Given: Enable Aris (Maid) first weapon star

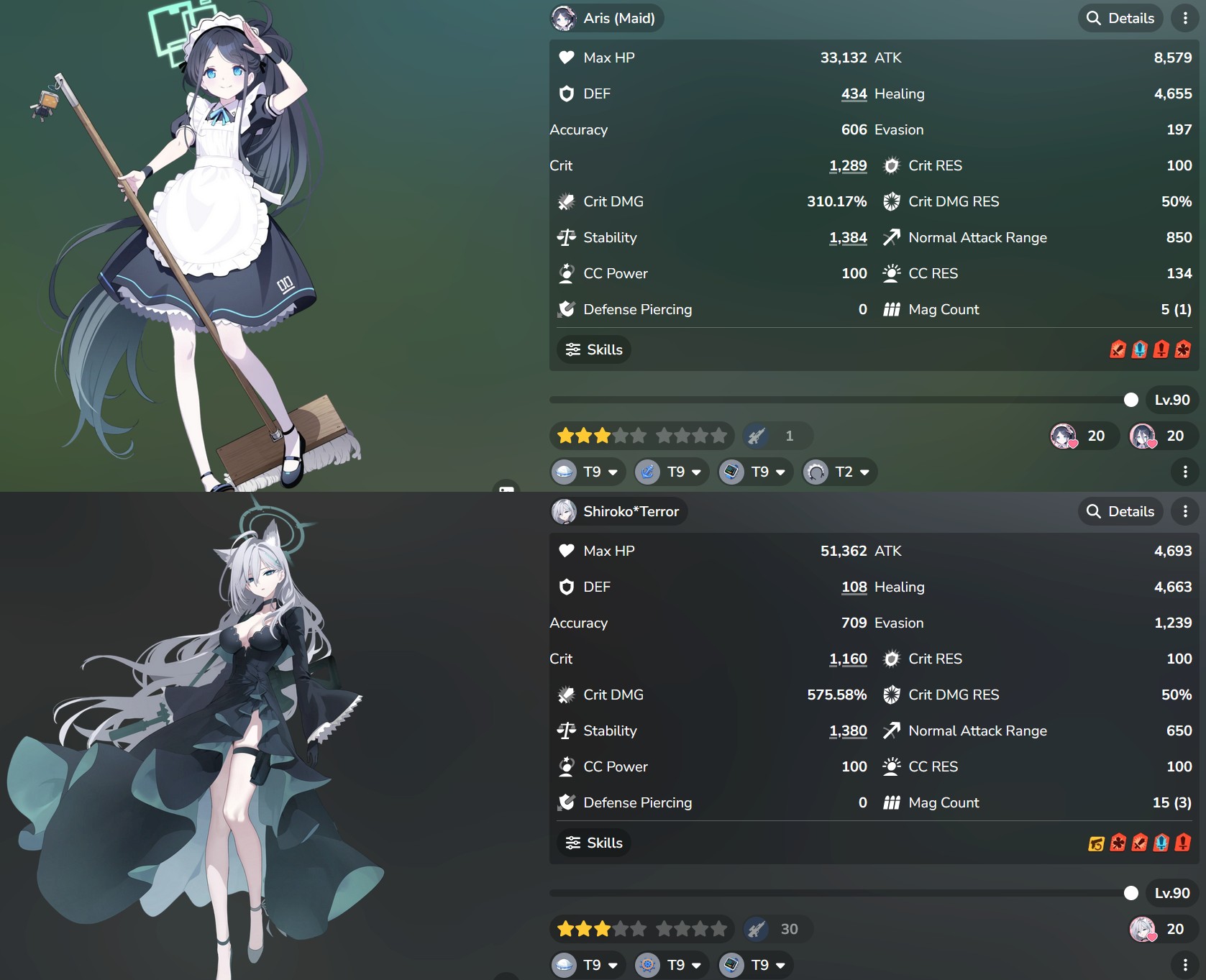Looking at the screenshot, I should (x=664, y=436).
